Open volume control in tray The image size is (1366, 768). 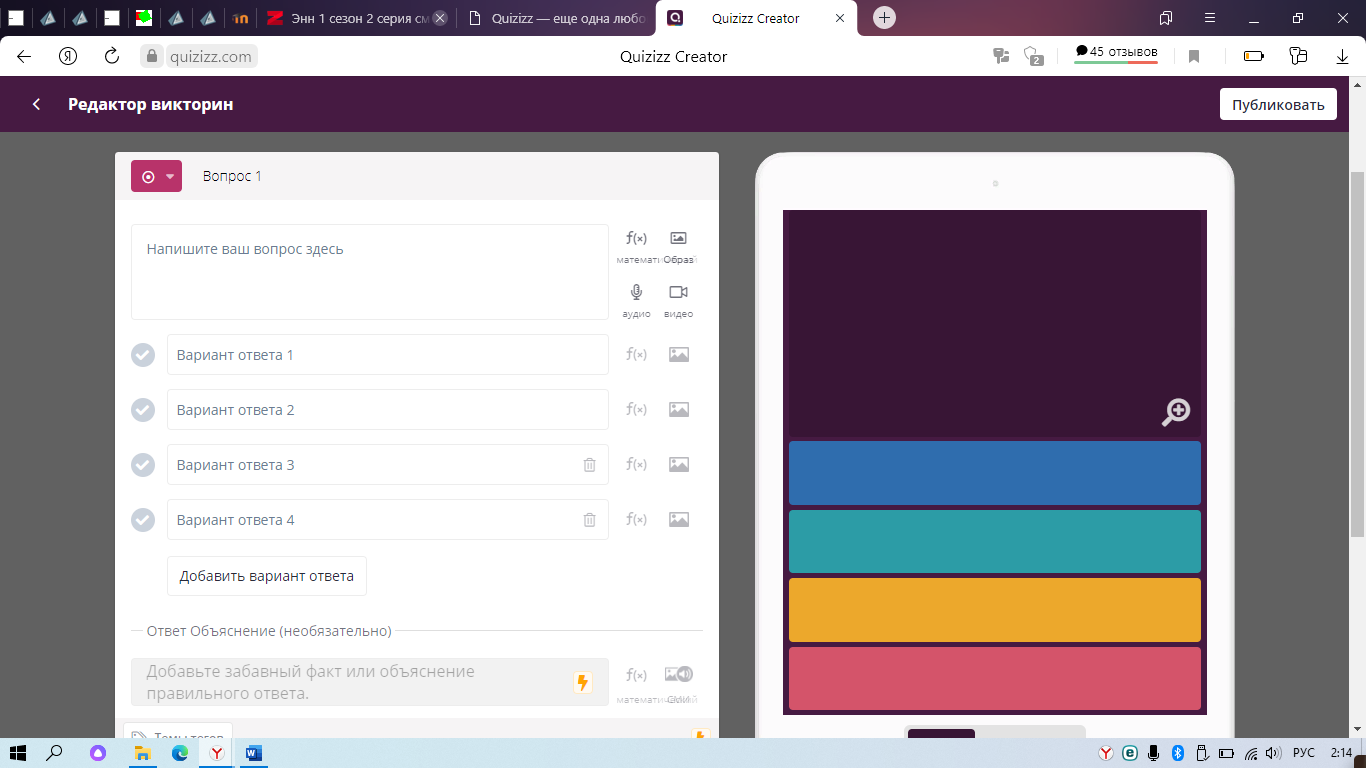tap(1273, 753)
